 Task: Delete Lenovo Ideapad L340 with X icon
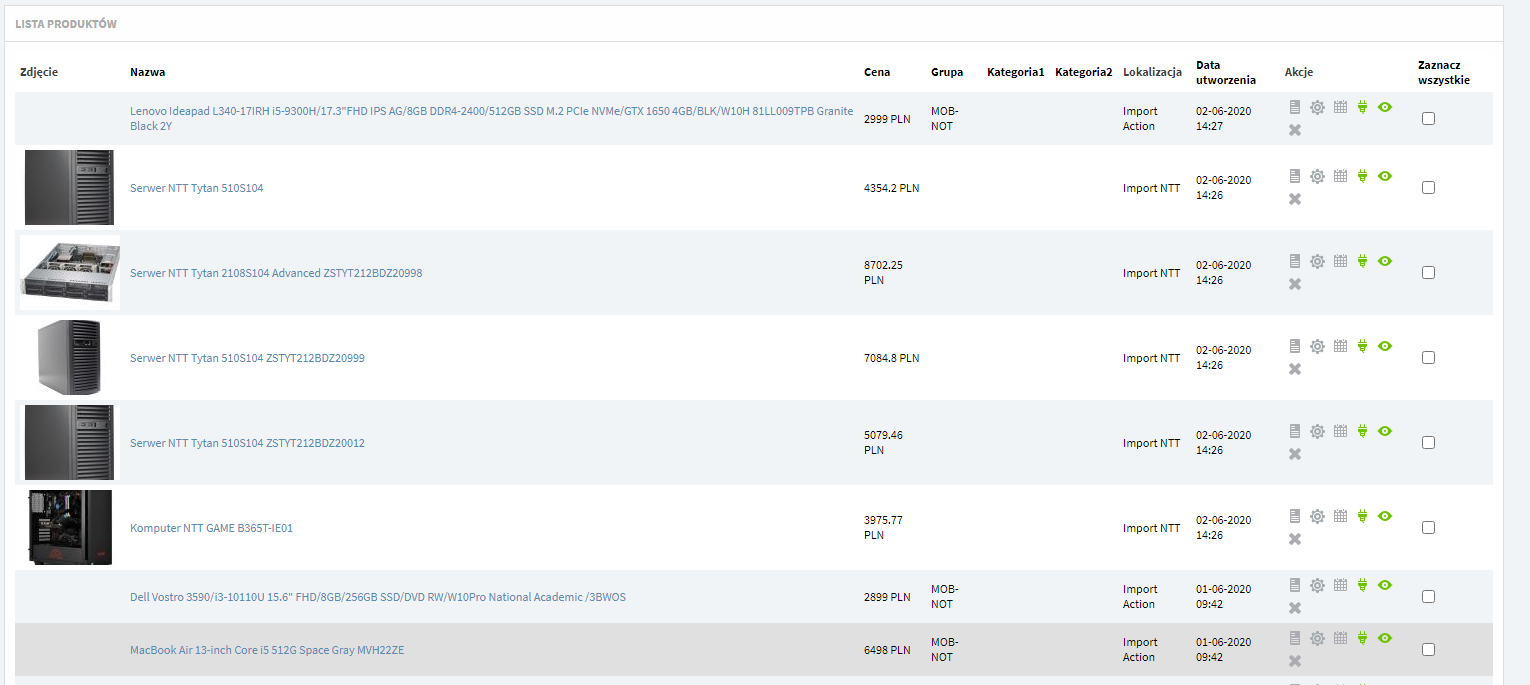point(1295,130)
